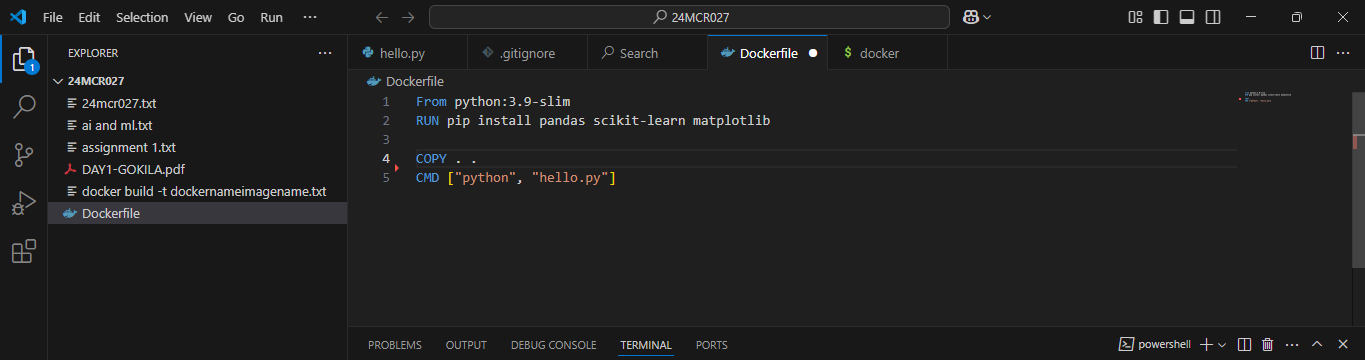Split the editor to the right
This screenshot has width=1365, height=360.
[x=1317, y=53]
